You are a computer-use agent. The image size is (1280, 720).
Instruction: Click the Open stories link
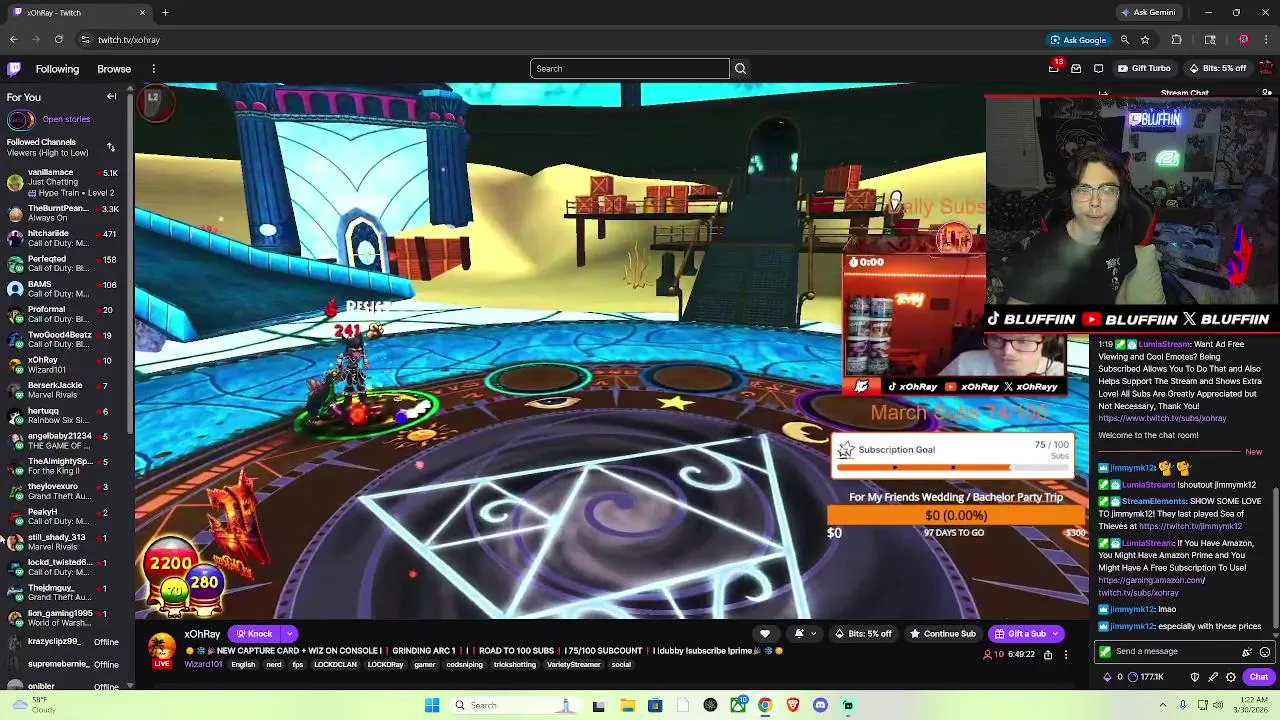(x=66, y=119)
